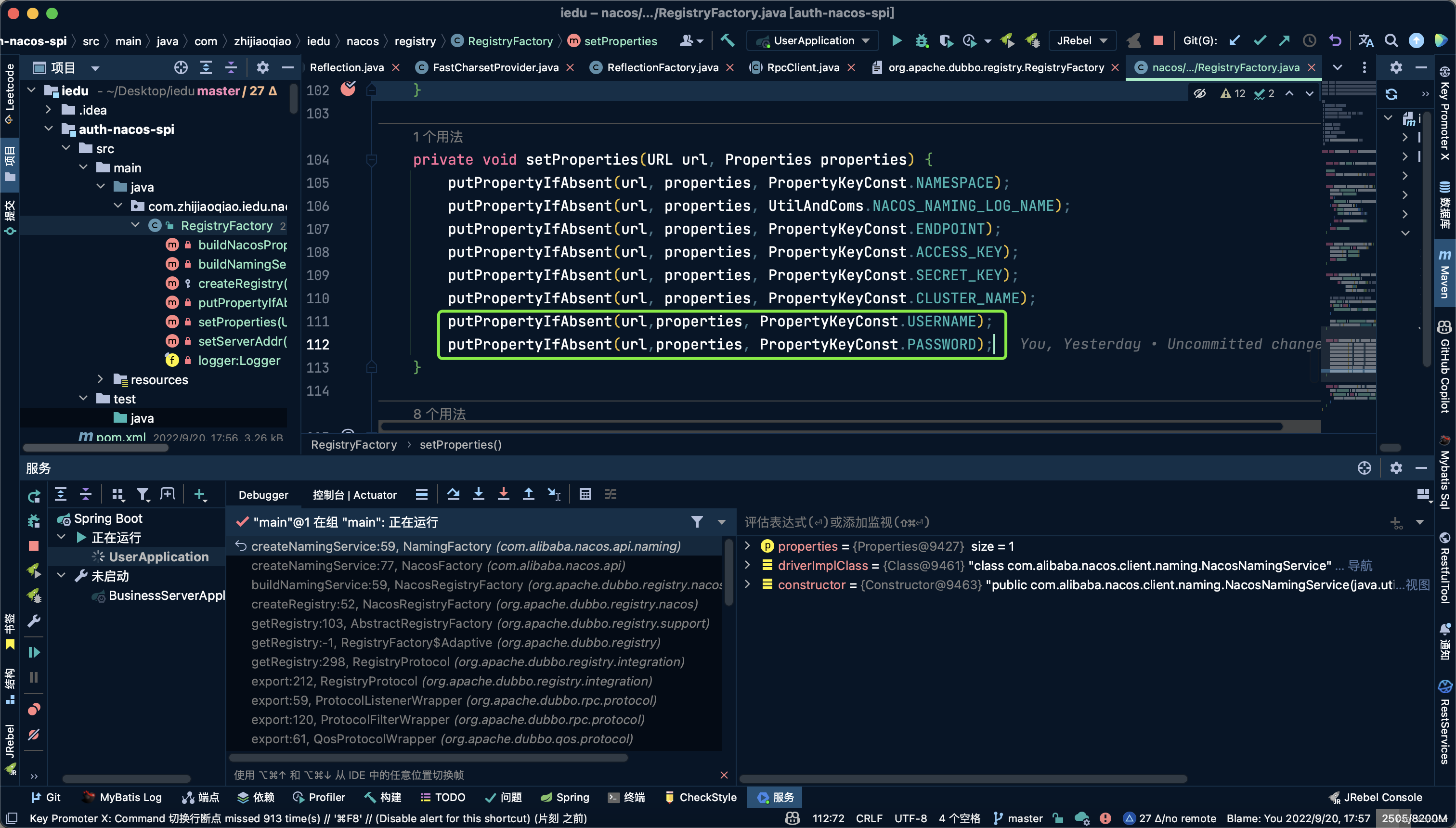Image resolution: width=1456 pixels, height=828 pixels.
Task: Click the red Stop icon in toolbar
Action: 1158,40
